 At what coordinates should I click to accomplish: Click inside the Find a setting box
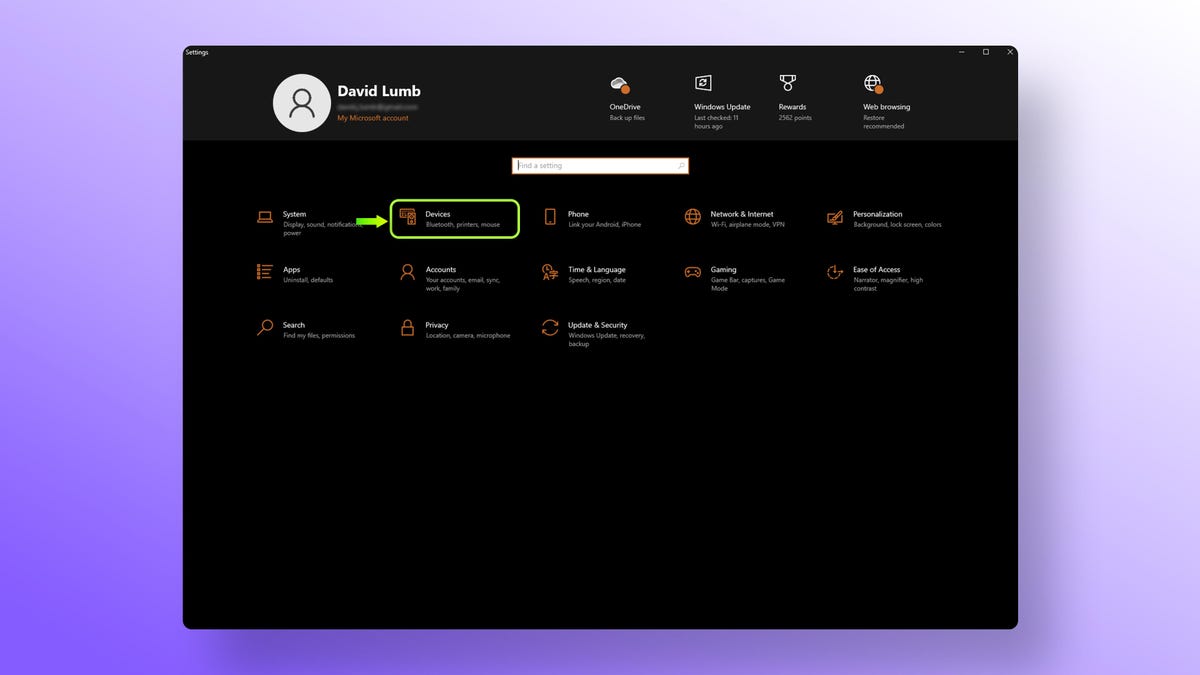click(x=598, y=165)
